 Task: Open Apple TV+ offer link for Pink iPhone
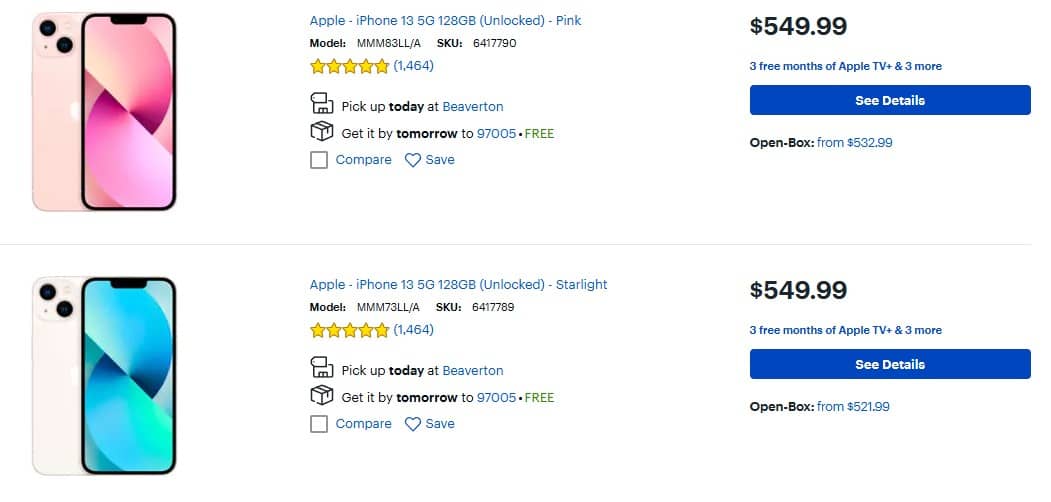click(x=845, y=66)
